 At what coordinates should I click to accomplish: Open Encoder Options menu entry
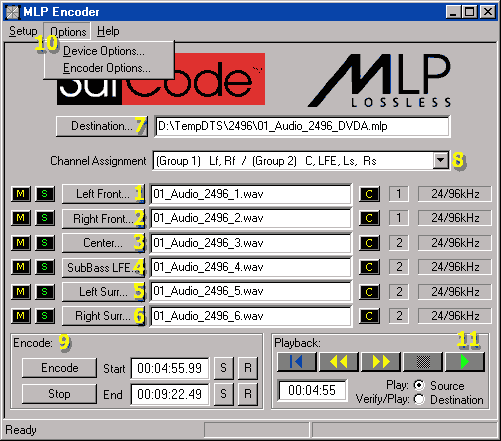[107, 68]
